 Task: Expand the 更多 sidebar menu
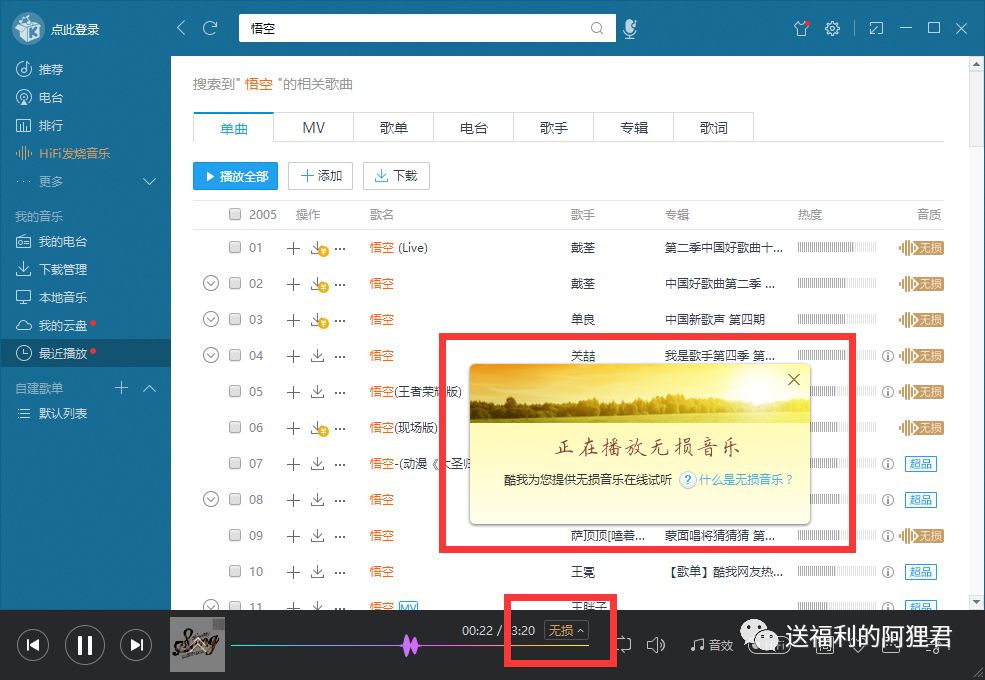click(85, 182)
